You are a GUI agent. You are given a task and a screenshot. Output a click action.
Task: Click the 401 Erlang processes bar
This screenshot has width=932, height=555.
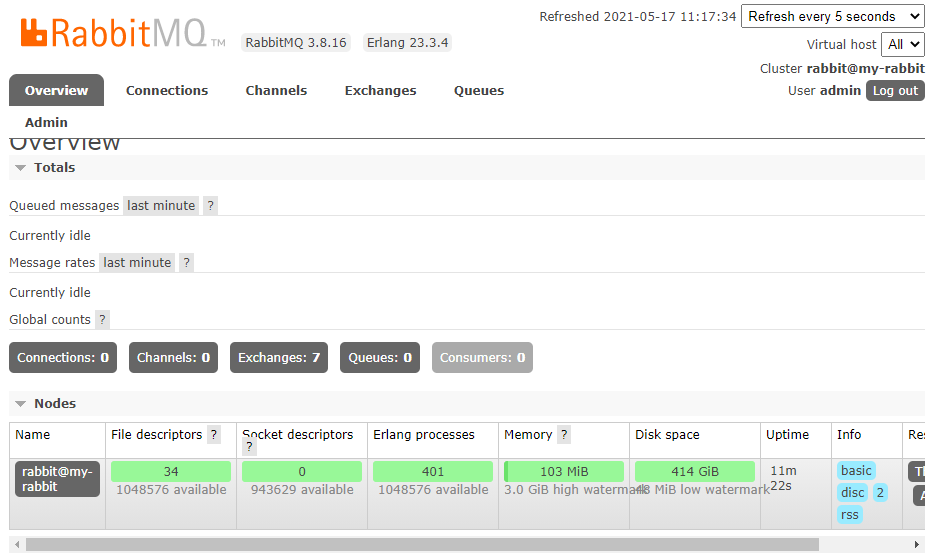tap(433, 471)
